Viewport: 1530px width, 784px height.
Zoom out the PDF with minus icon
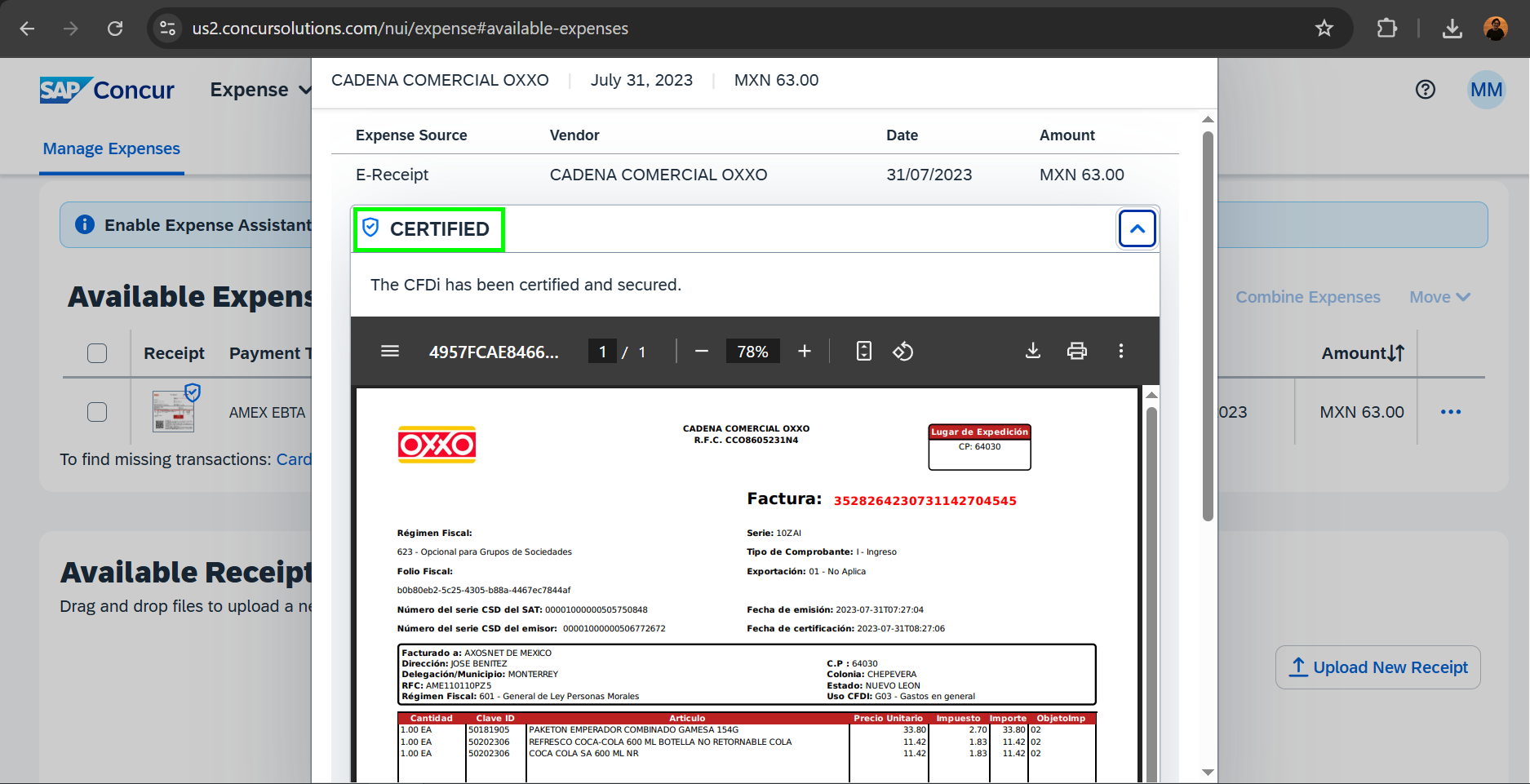click(702, 351)
